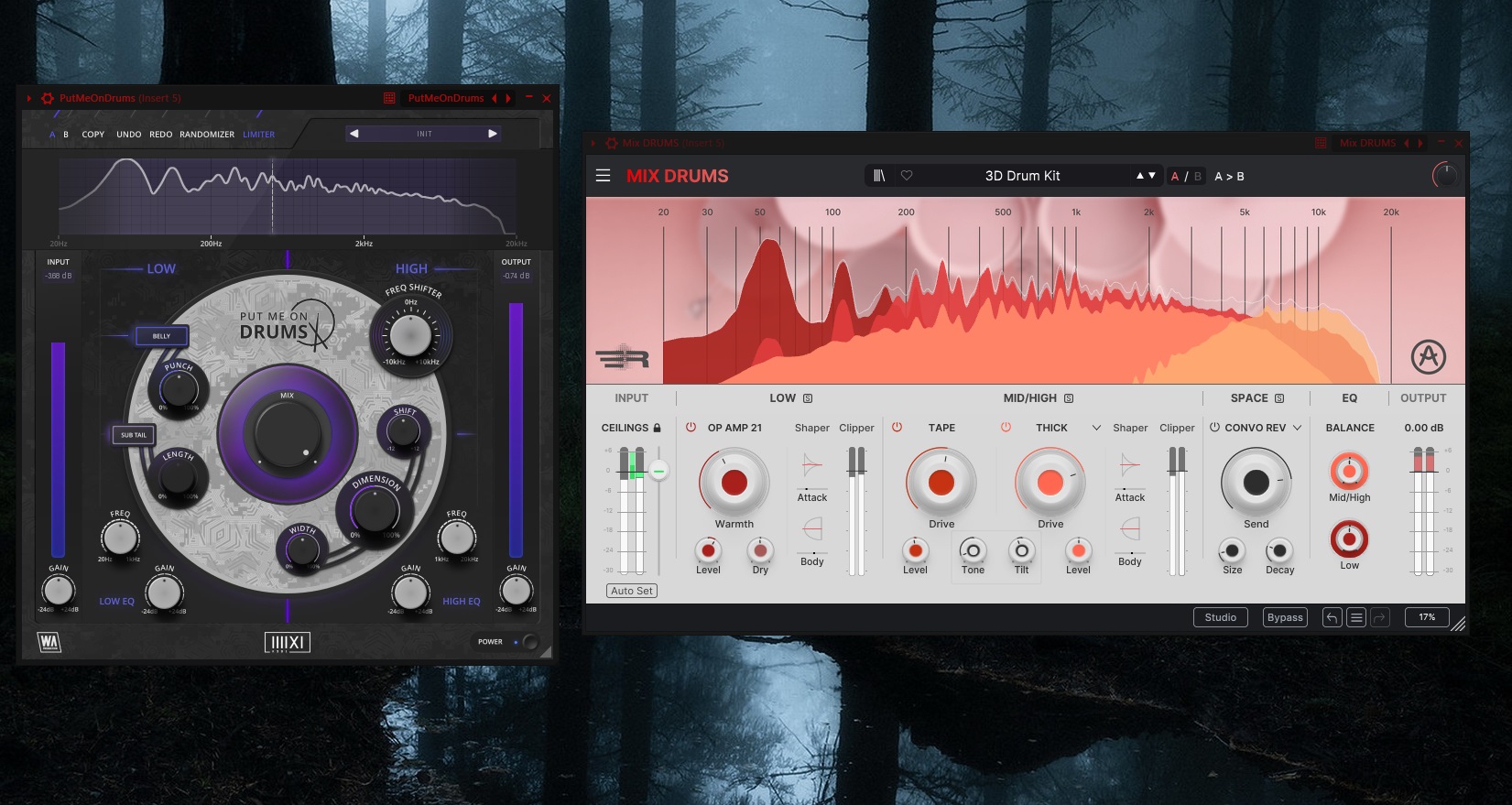Viewport: 1512px width, 805px height.
Task: Click the Mix Drums master volume knob at top right
Action: [1444, 176]
